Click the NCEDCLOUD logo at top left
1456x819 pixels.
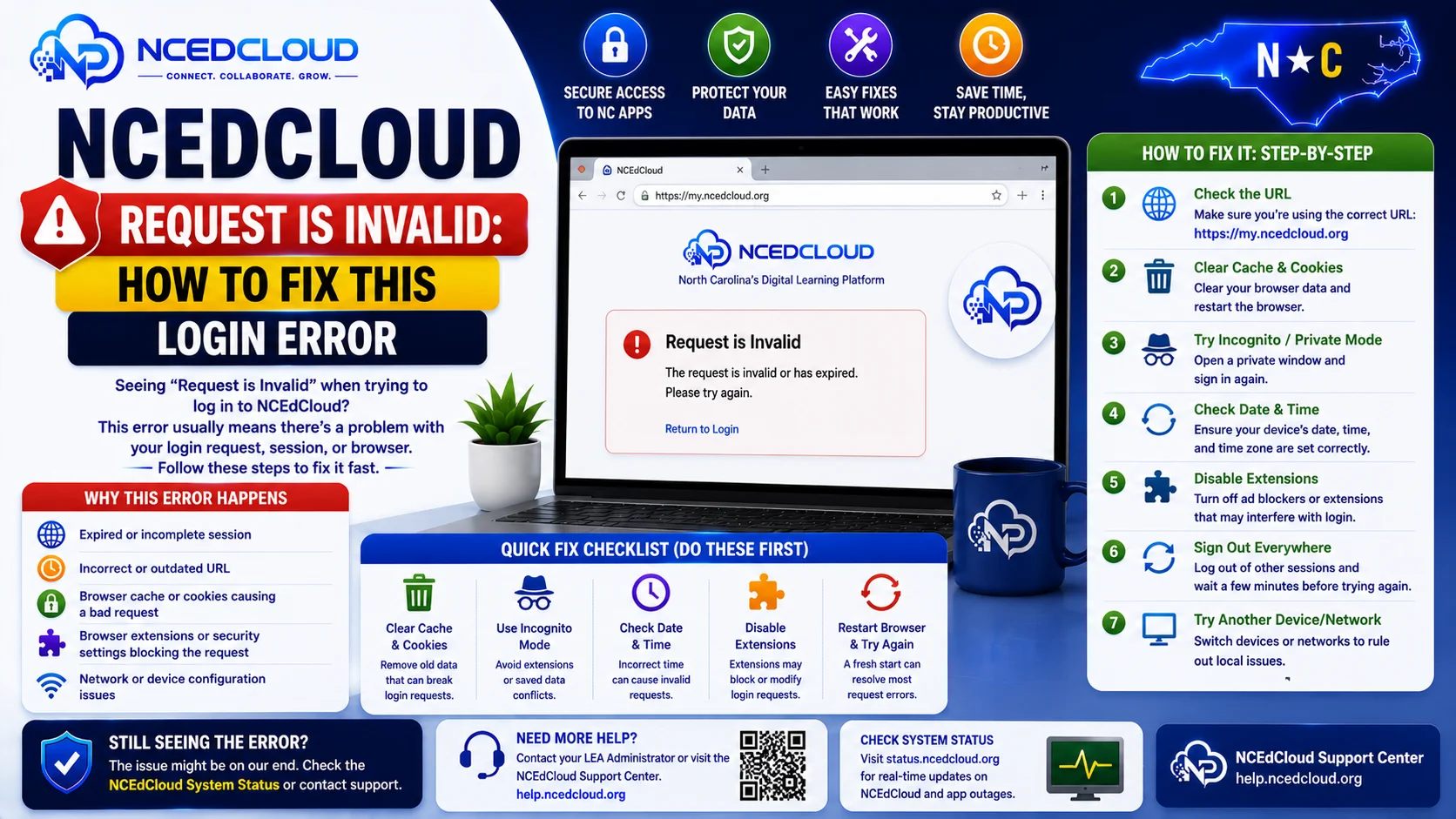[193, 52]
